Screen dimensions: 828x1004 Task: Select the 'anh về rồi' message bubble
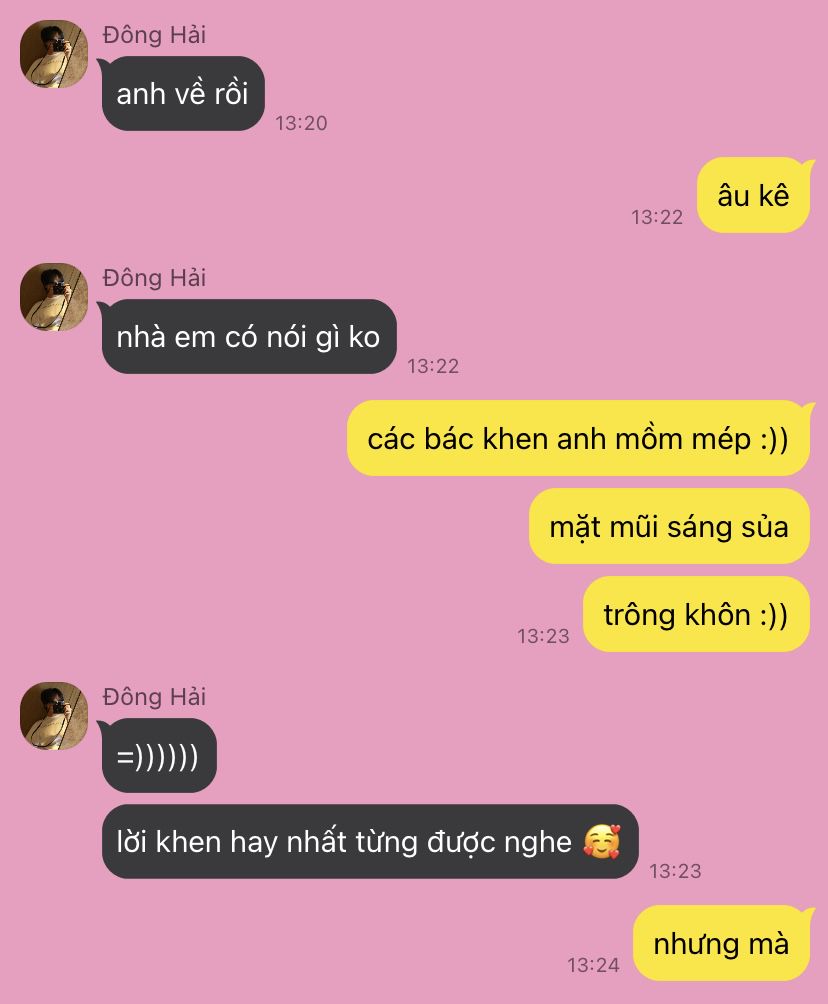click(x=183, y=93)
